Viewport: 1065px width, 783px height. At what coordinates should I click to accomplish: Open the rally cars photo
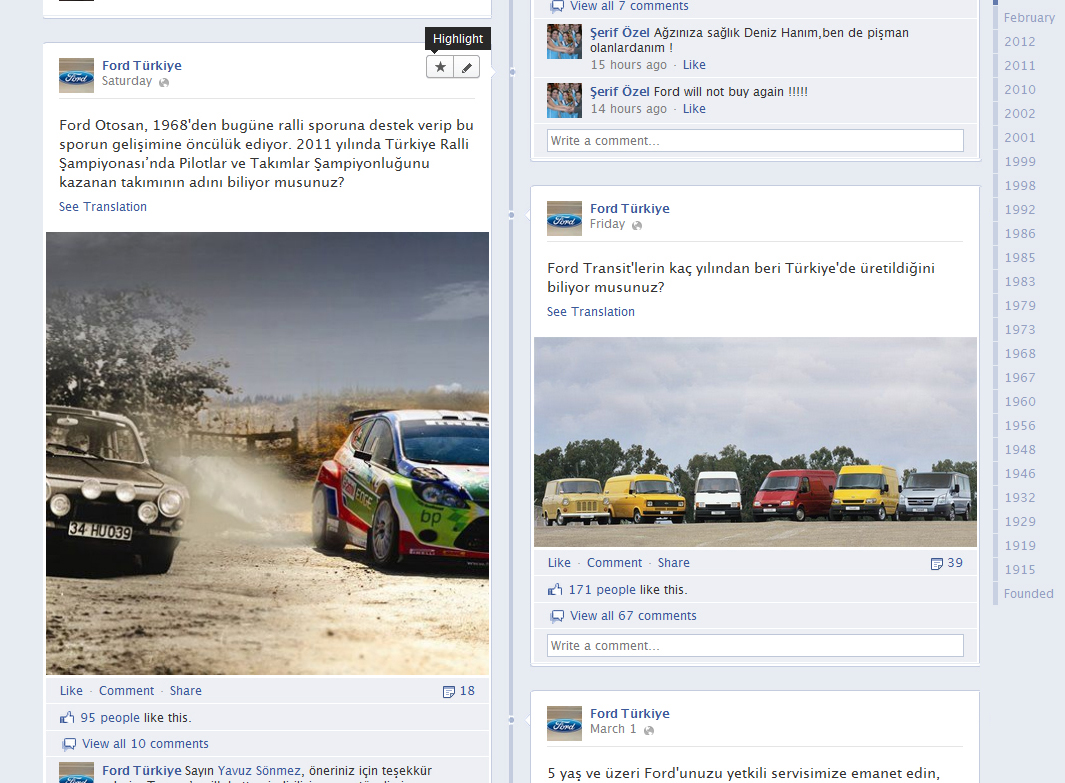(x=267, y=453)
